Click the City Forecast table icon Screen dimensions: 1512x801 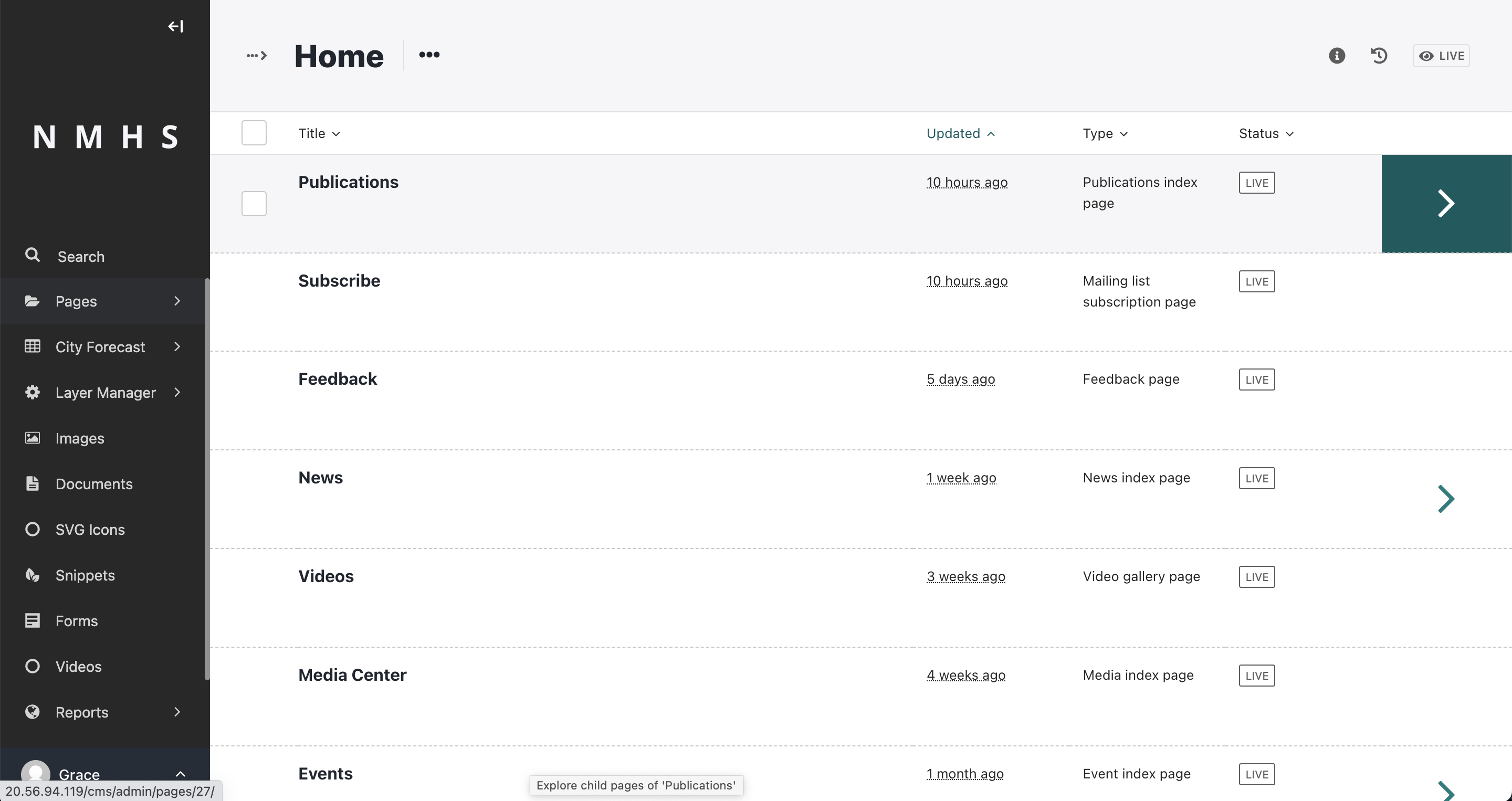tap(32, 346)
